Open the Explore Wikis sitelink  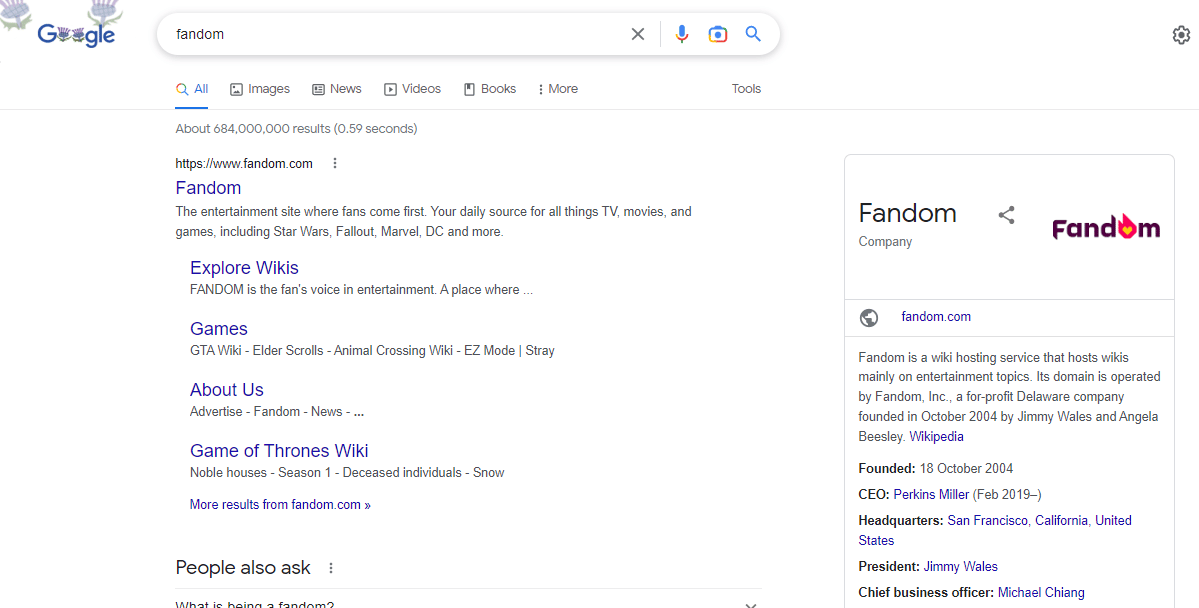pyautogui.click(x=244, y=268)
